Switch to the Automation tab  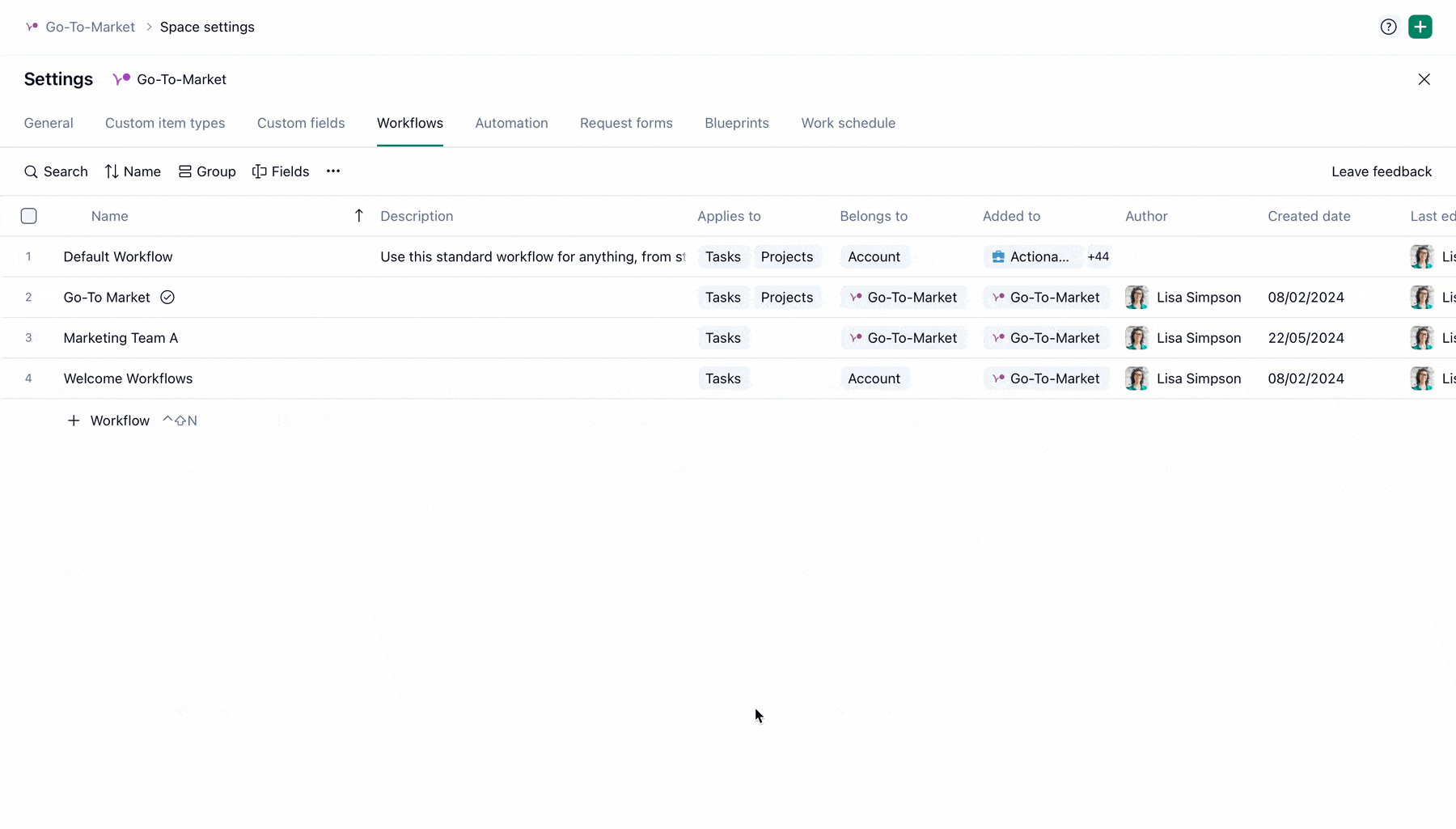point(511,123)
